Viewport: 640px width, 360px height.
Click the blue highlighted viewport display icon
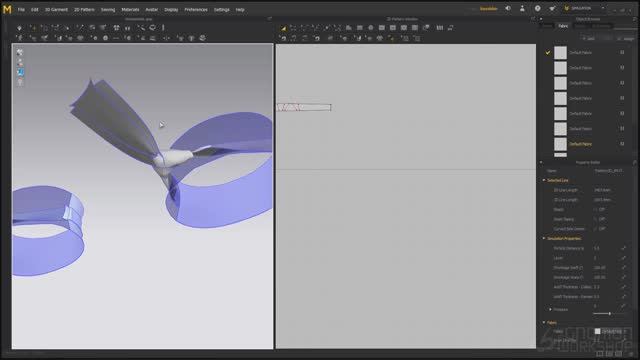(x=20, y=72)
